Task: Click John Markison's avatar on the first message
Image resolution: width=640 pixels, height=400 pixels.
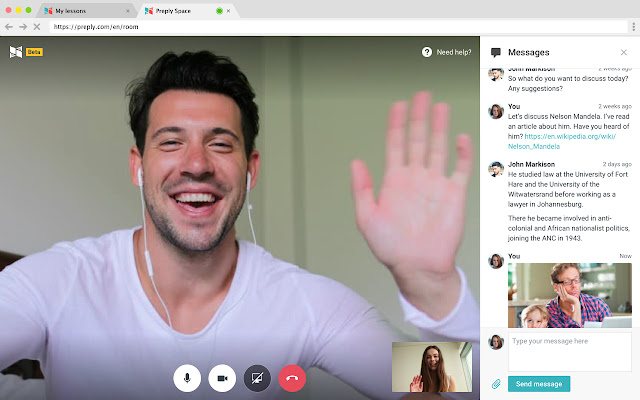Action: click(x=496, y=74)
